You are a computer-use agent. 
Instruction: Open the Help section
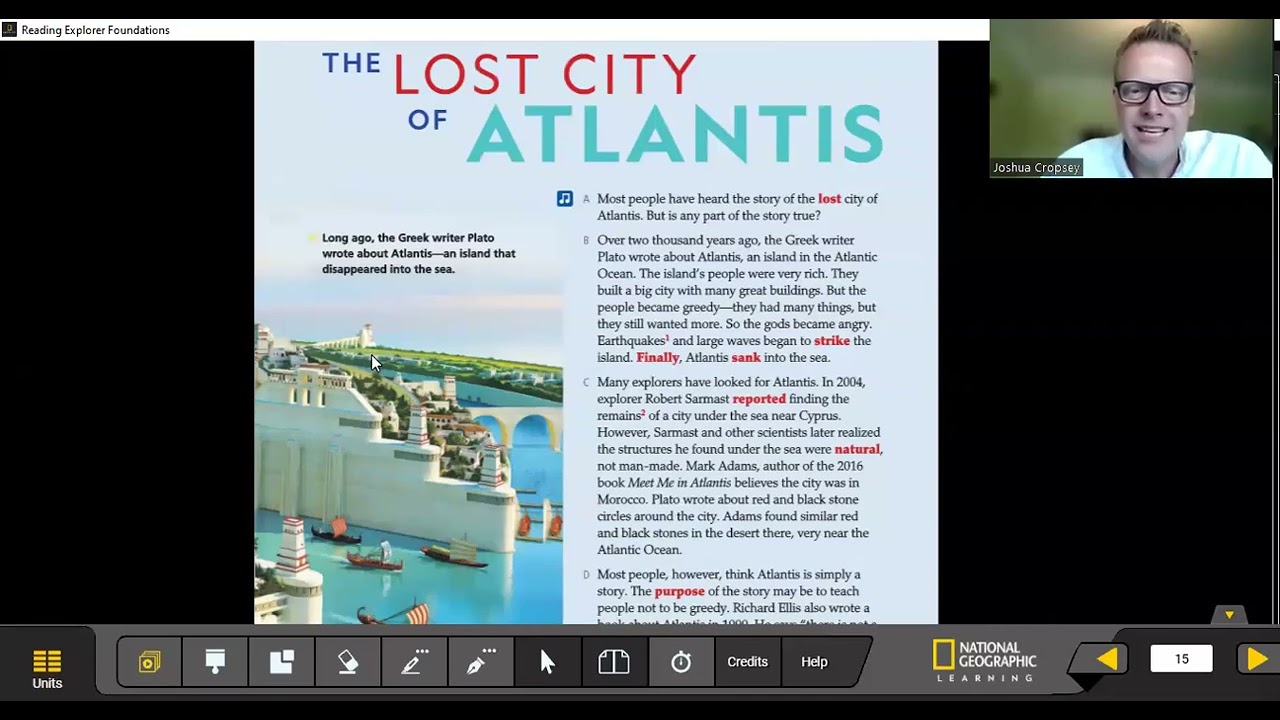point(814,662)
